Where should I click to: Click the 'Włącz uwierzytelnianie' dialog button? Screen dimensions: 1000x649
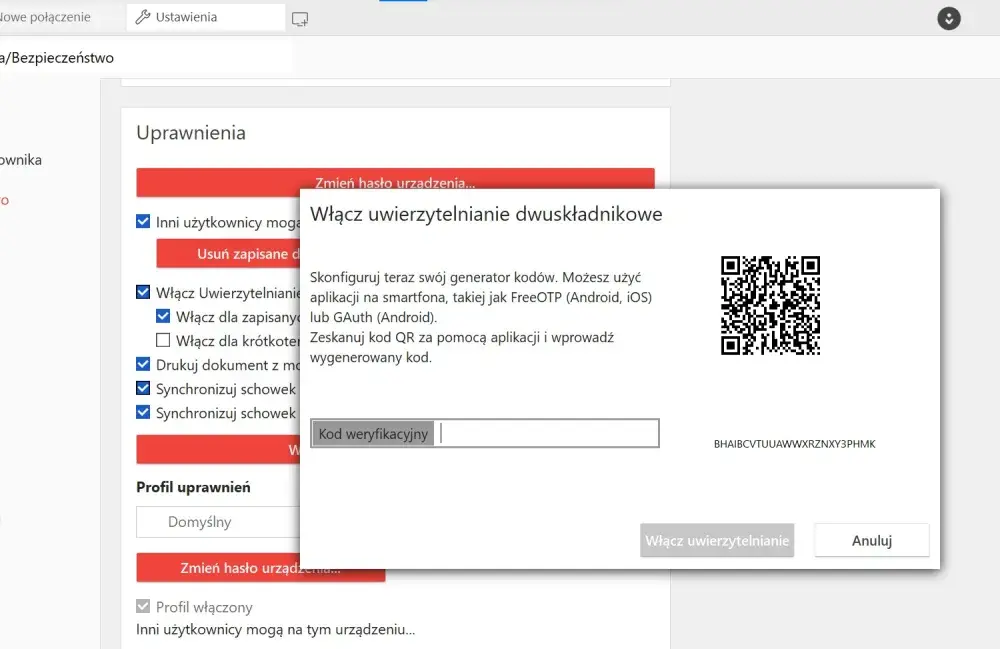coord(717,541)
